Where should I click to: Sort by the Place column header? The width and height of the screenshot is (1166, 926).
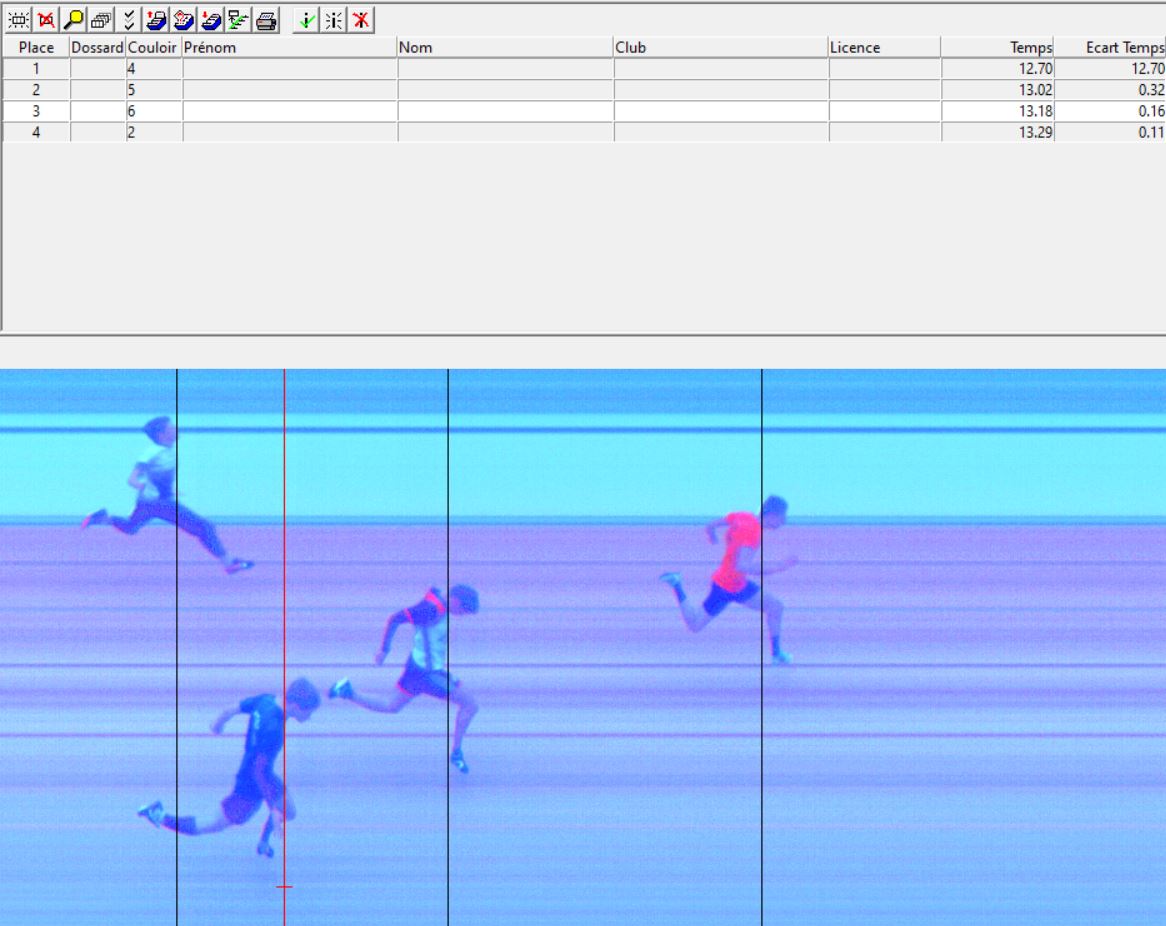pos(36,48)
